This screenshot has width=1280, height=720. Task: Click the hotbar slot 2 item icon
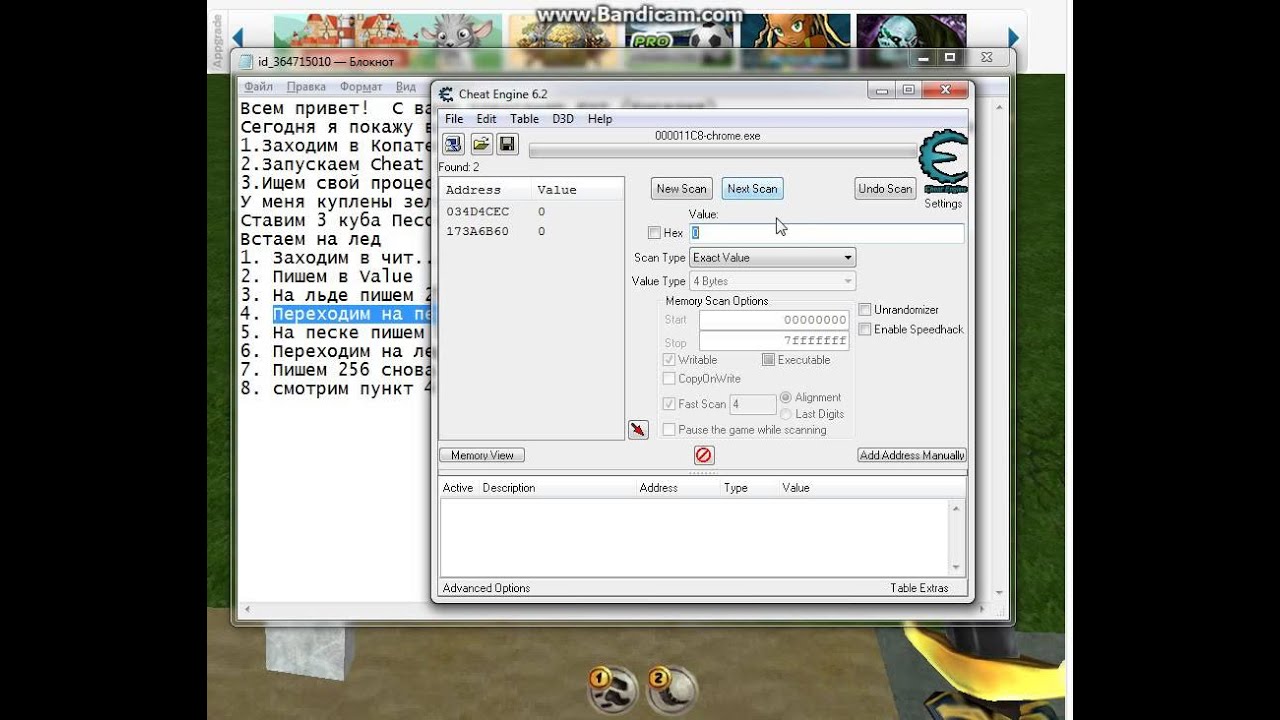click(x=670, y=688)
